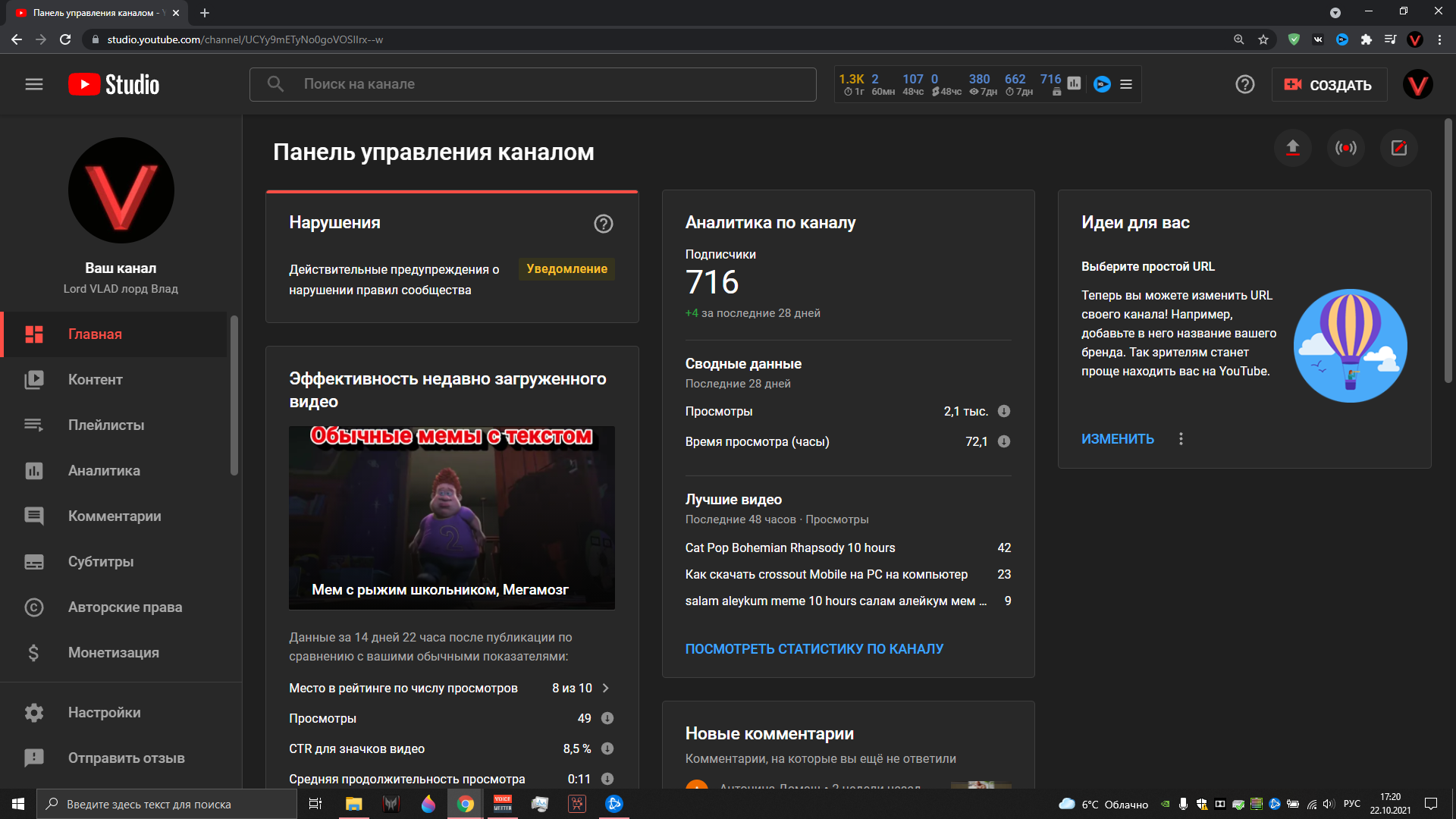
Task: Click the СОЗДАТЬ button
Action: 1329,85
